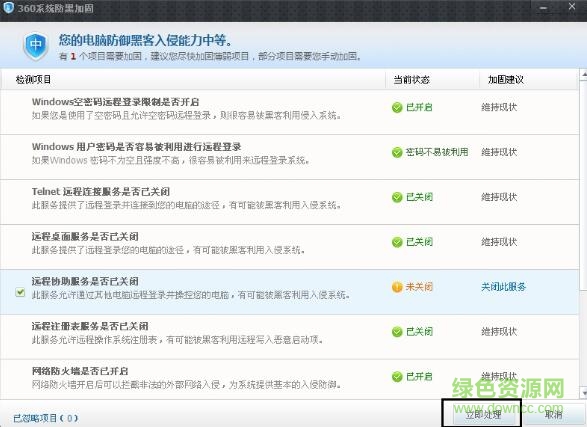Select the 远程注册表服务是否已关闭 title
This screenshot has height=427, width=587.
coord(90,326)
